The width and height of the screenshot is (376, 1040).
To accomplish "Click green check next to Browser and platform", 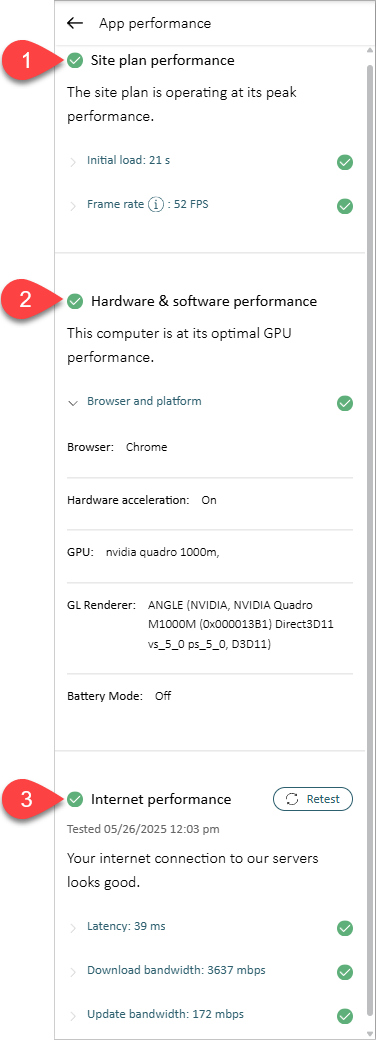I will (x=345, y=403).
